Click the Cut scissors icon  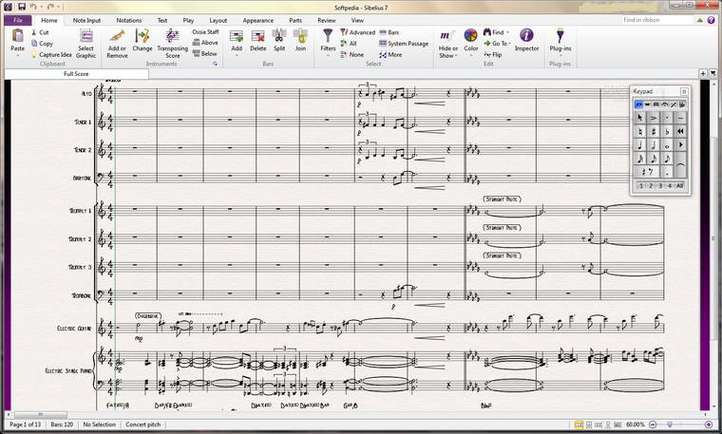(34, 32)
